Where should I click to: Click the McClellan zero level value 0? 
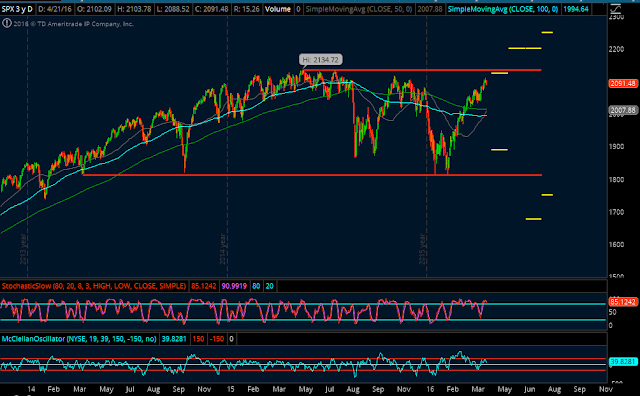click(x=231, y=339)
